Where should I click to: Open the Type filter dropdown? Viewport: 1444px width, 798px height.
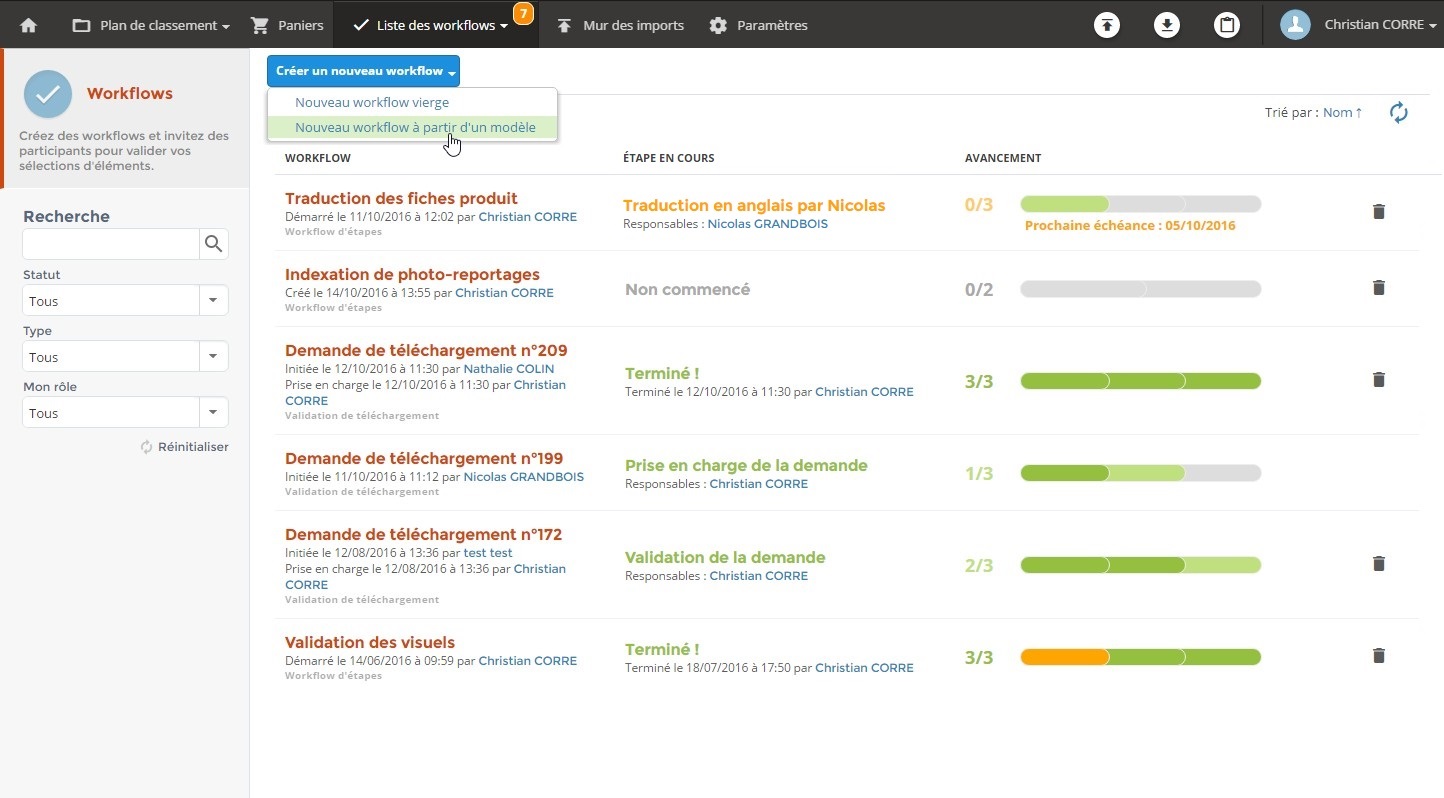click(212, 356)
